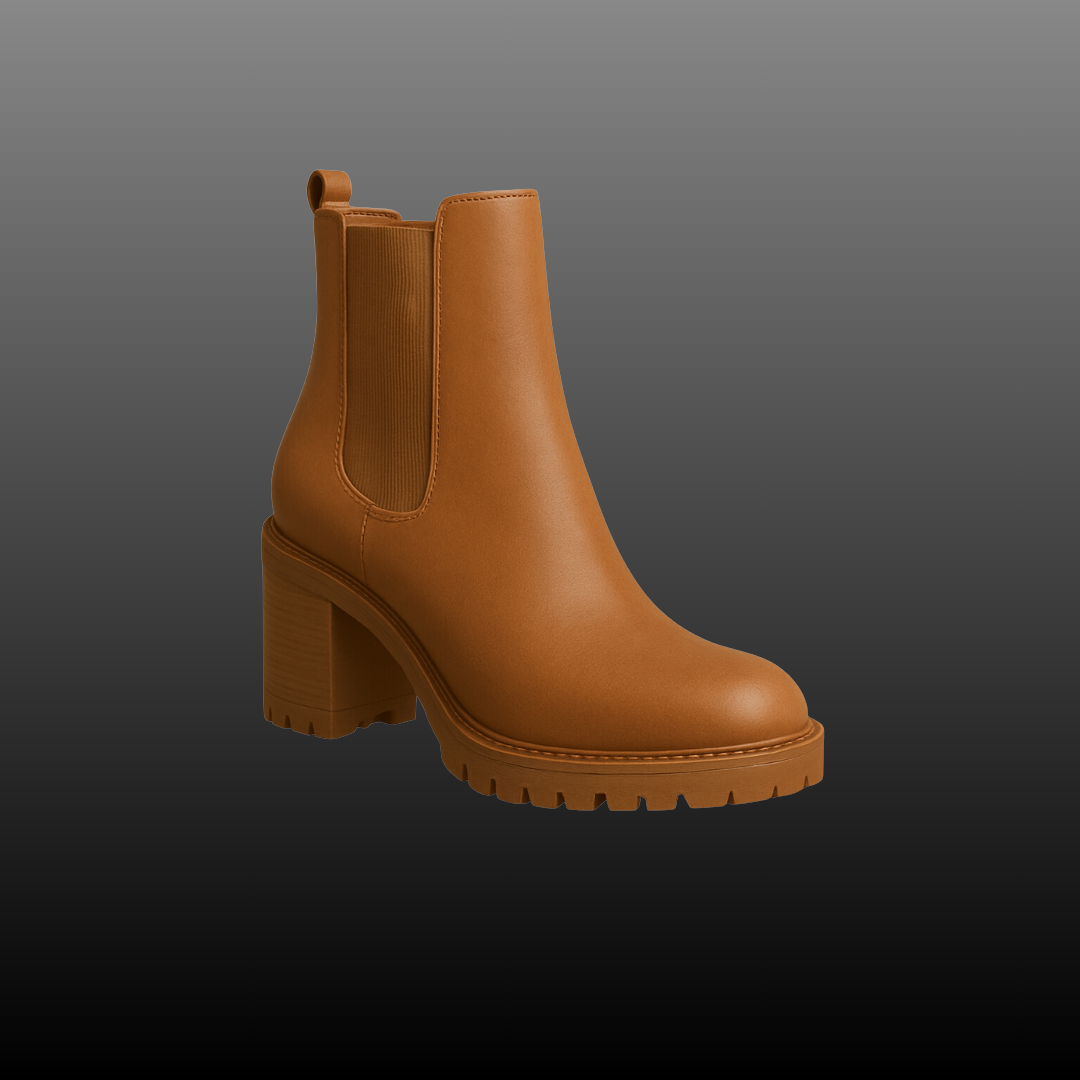Click the light gray background at top
The image size is (1080, 1080).
tap(540, 60)
